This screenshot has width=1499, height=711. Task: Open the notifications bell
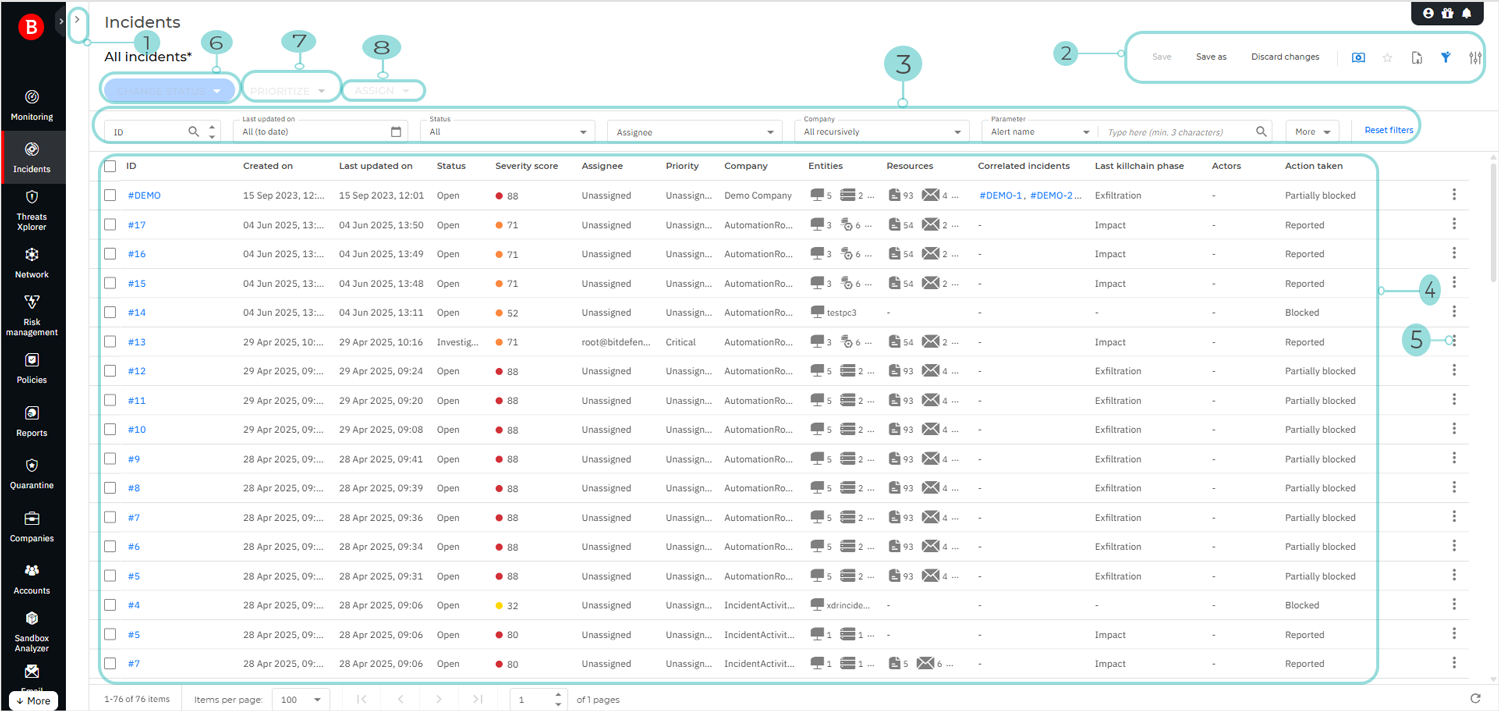[x=1467, y=13]
